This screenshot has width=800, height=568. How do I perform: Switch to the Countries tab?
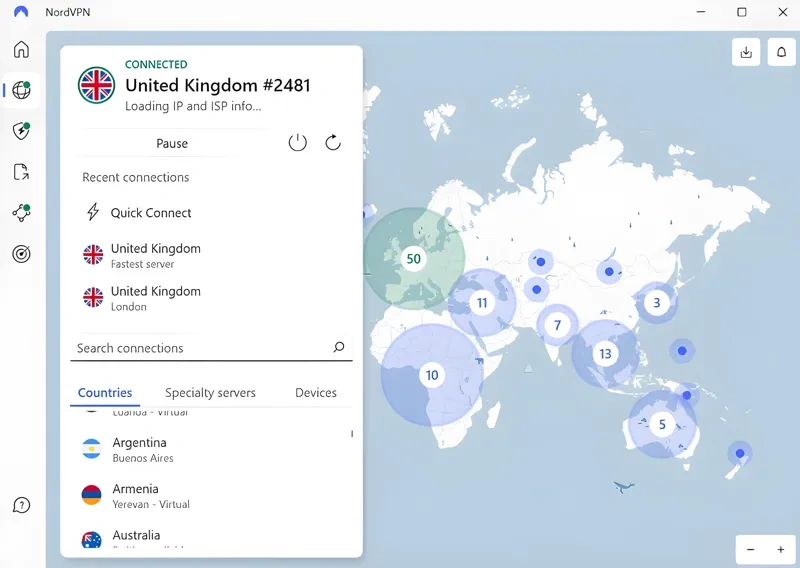[x=105, y=392]
